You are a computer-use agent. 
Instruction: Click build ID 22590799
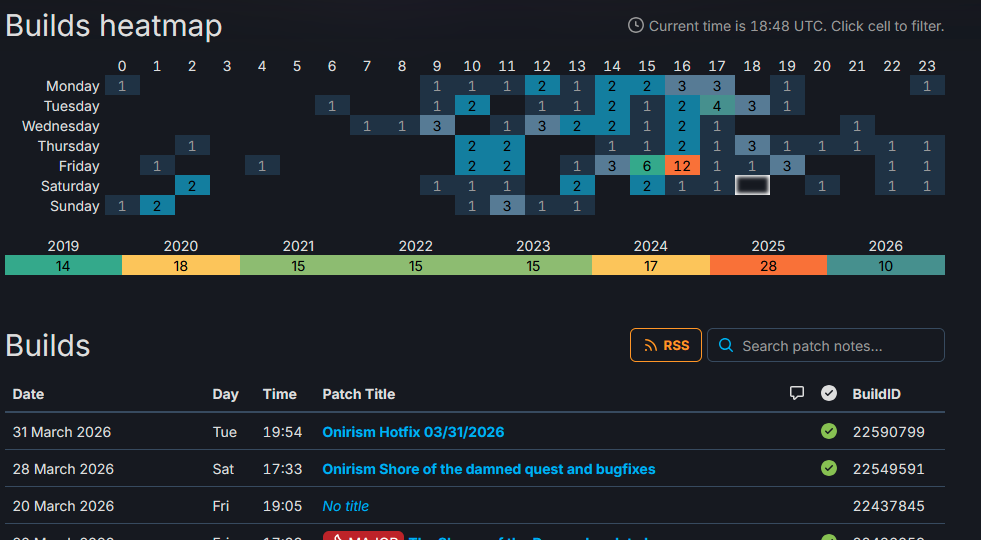click(888, 432)
